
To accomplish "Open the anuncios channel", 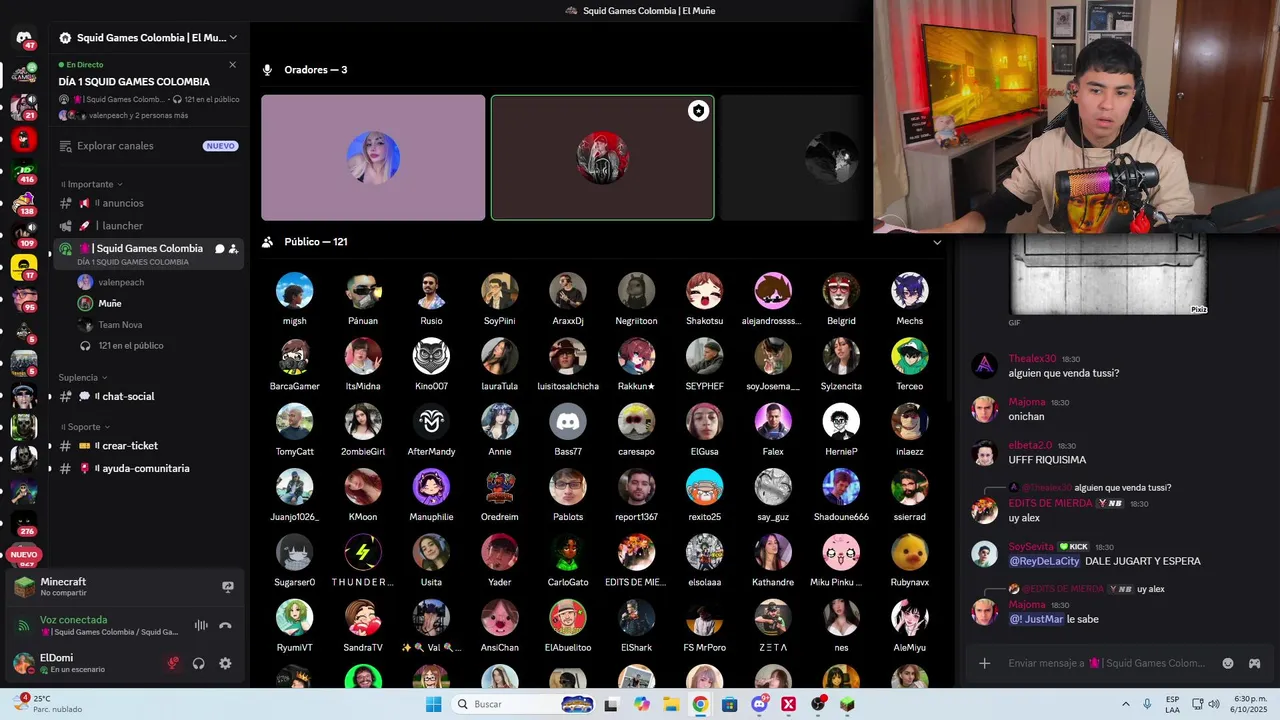I will (x=148, y=203).
